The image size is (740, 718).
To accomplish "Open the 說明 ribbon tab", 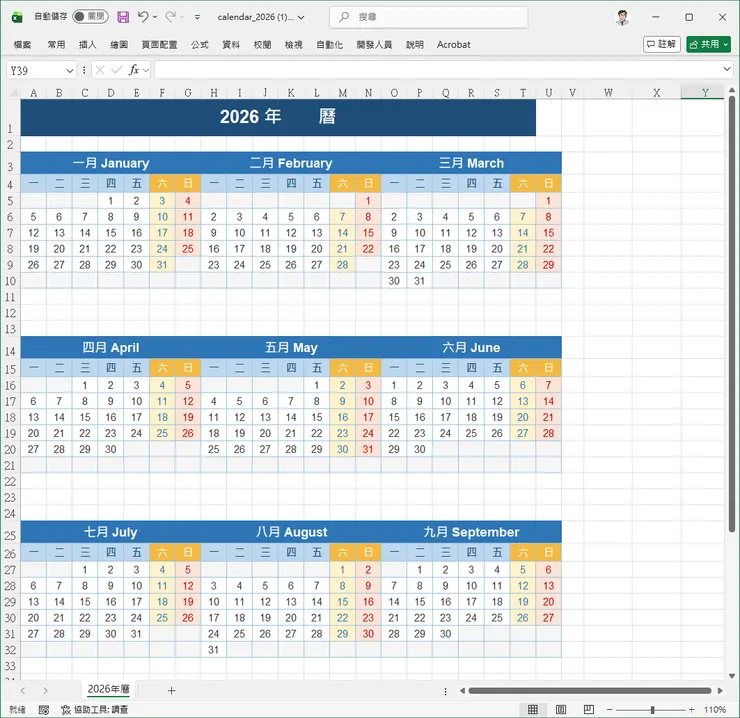I will click(415, 44).
